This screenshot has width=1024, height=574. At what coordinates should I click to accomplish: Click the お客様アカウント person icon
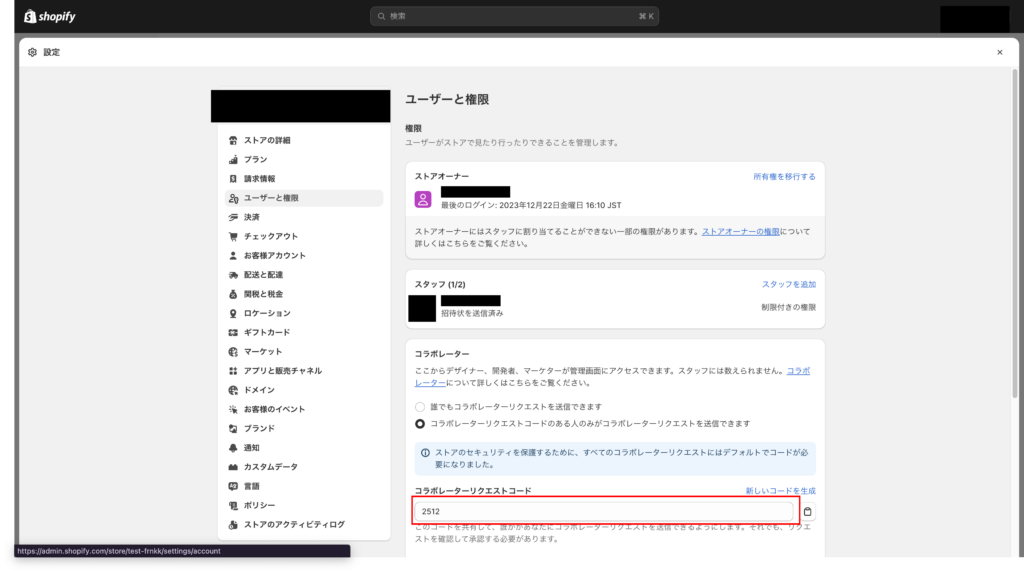pos(233,256)
